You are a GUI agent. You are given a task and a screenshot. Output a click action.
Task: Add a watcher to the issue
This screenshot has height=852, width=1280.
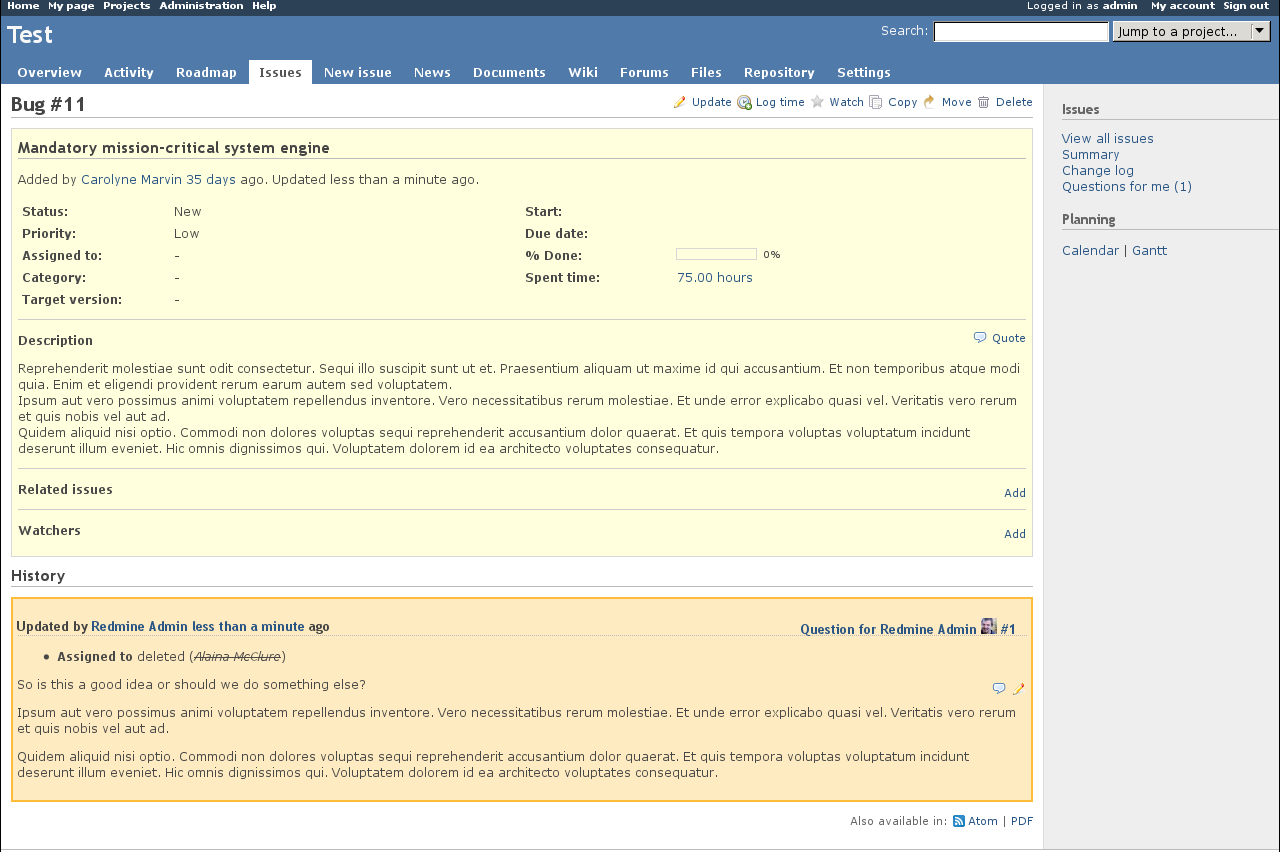click(1014, 534)
